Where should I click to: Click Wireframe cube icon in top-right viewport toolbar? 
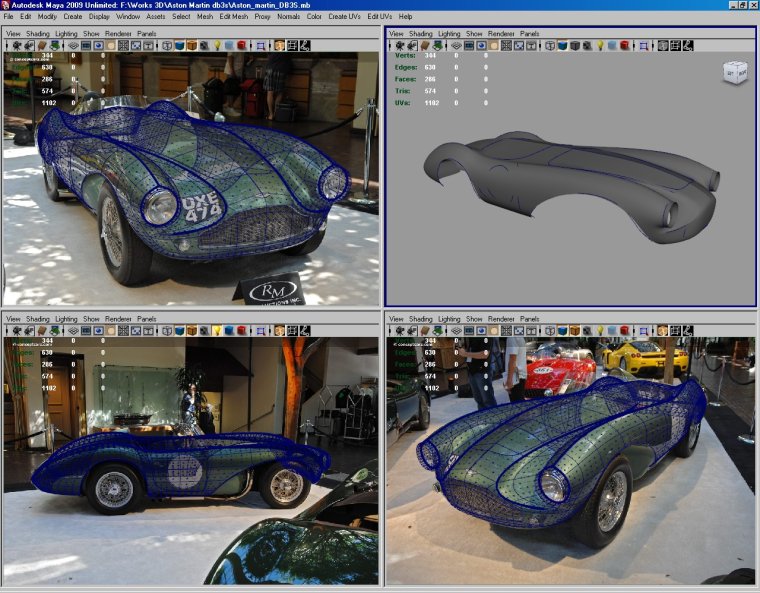pos(549,46)
